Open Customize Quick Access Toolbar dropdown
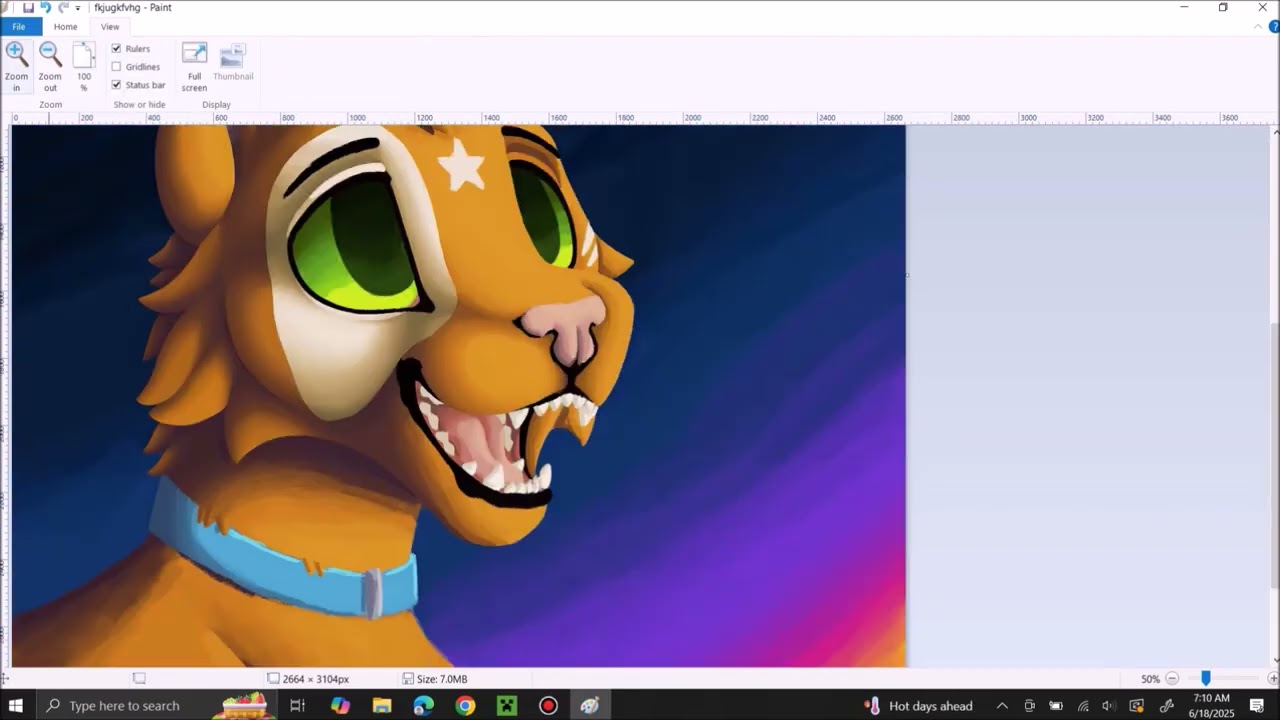The width and height of the screenshot is (1280, 720). click(78, 8)
